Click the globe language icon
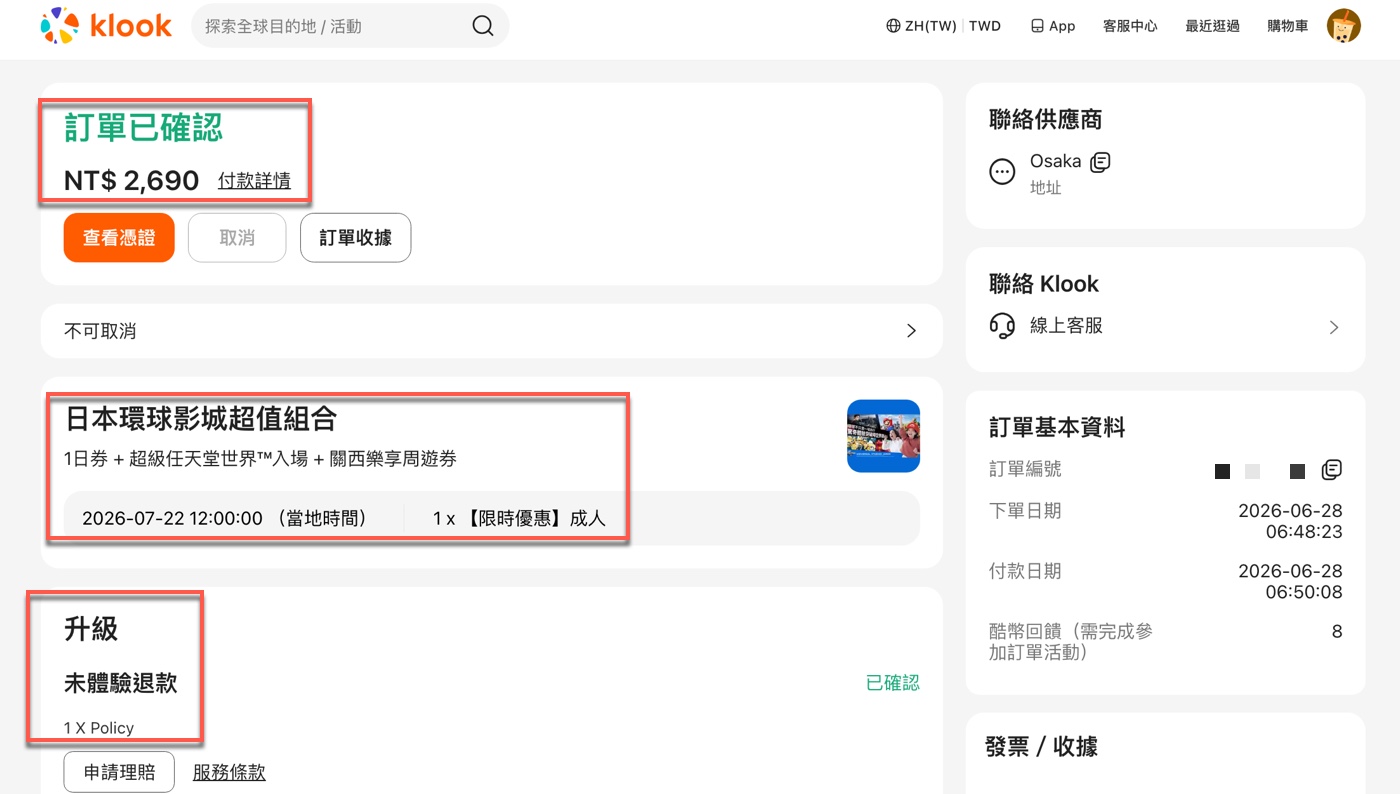1400x794 pixels. click(x=893, y=26)
